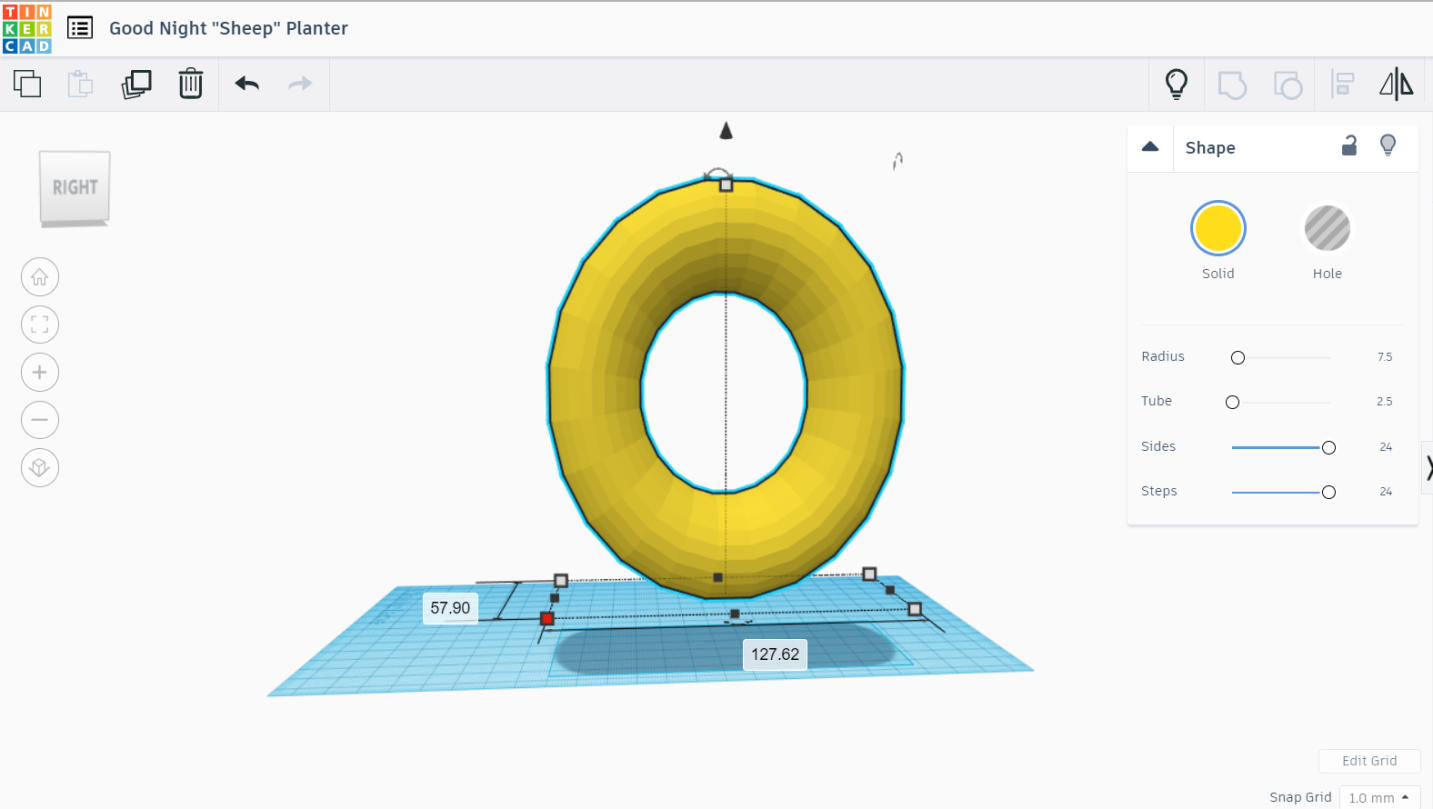Redo the last undone action
This screenshot has height=809, width=1433.
[300, 83]
